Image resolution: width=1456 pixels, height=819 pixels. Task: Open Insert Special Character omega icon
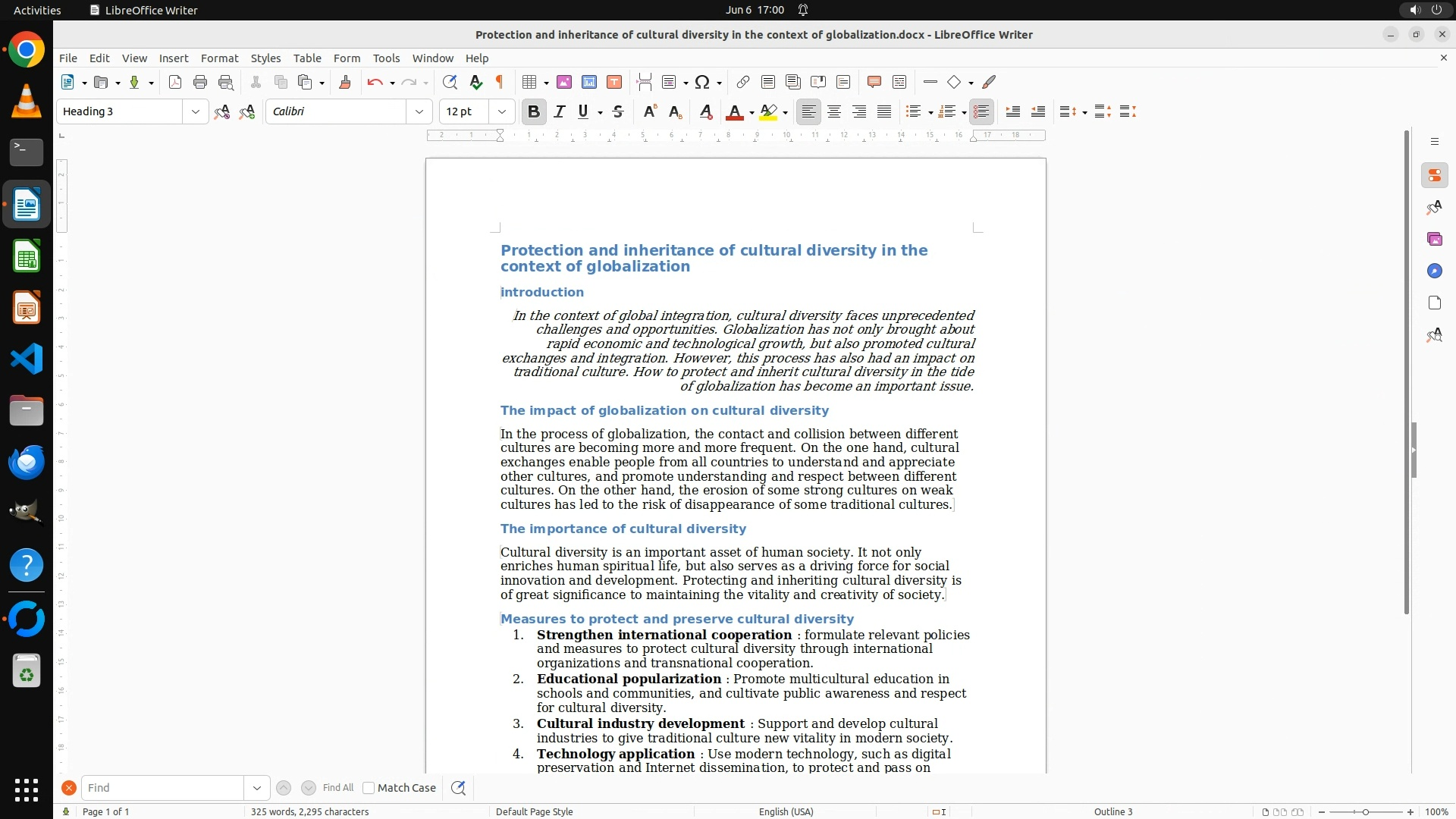tap(702, 82)
